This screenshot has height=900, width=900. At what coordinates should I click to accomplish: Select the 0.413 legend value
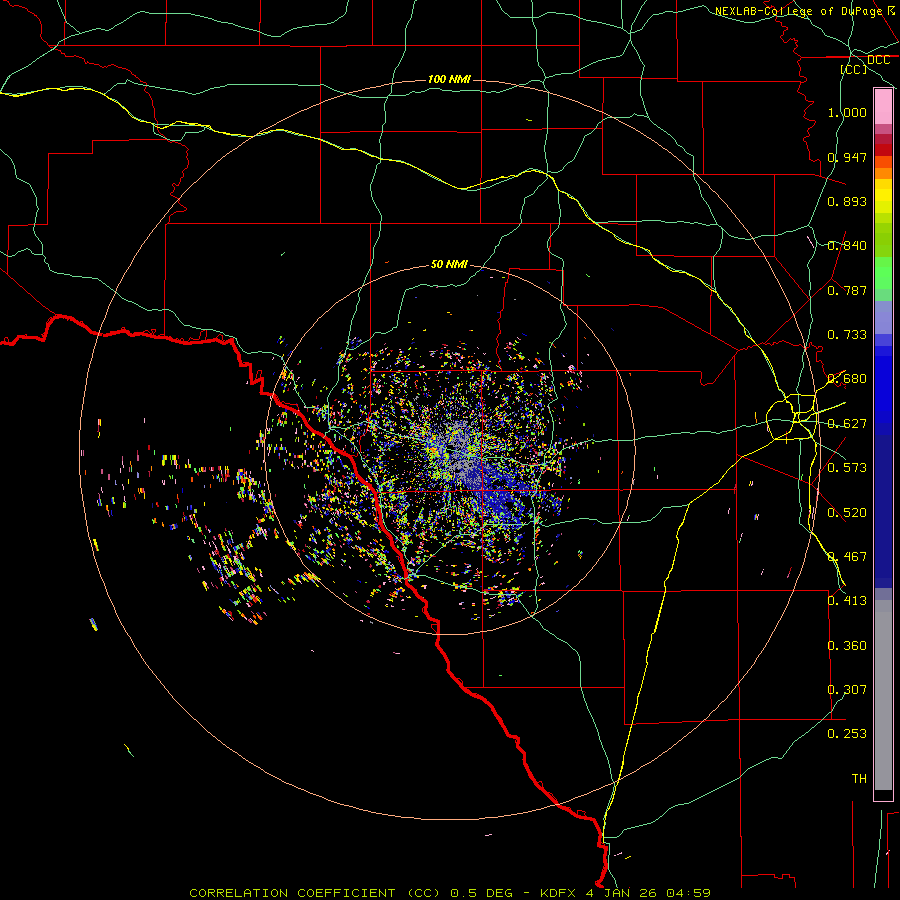pos(847,601)
